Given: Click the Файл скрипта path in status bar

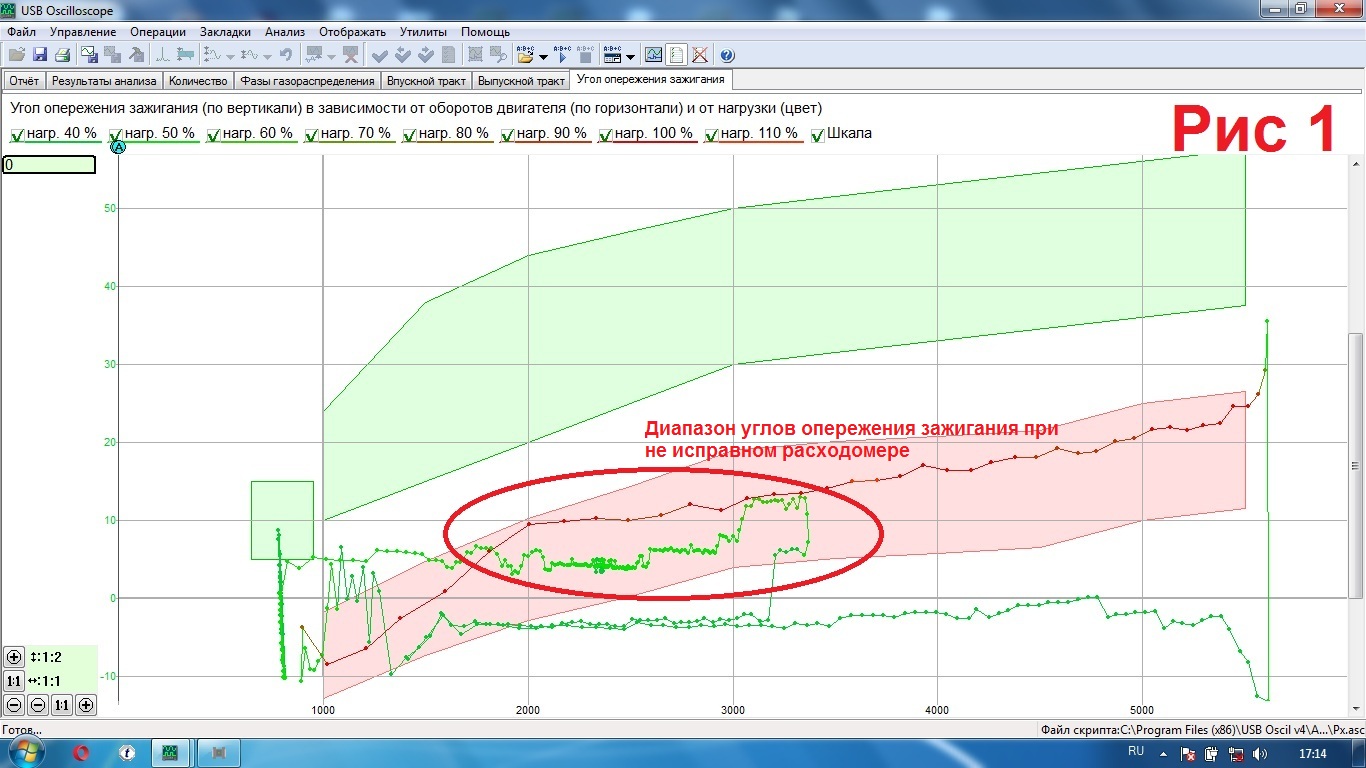Looking at the screenshot, I should pos(1202,730).
